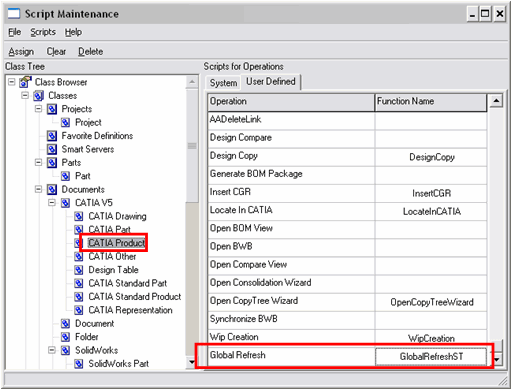Switch to the System tab
The image size is (511, 390).
point(223,83)
